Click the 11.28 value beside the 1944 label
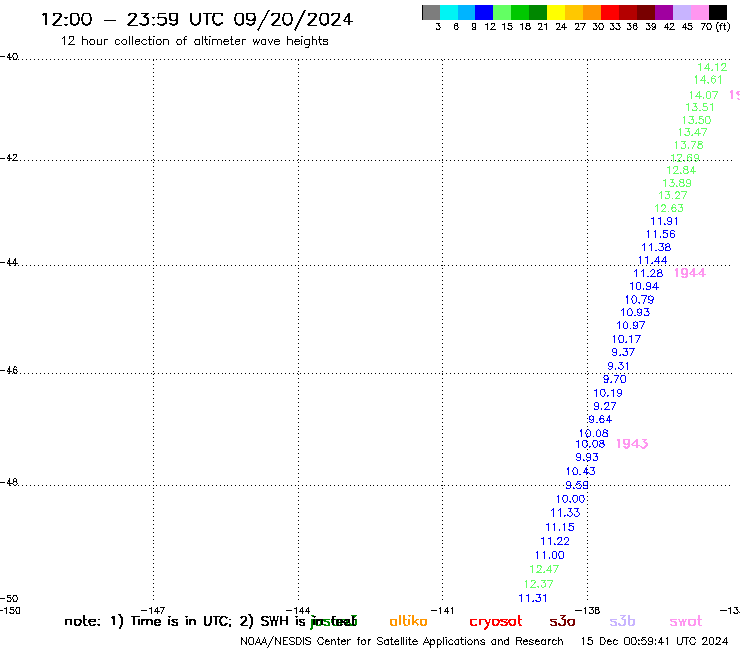Screen dimensions: 740x650 tap(648, 273)
